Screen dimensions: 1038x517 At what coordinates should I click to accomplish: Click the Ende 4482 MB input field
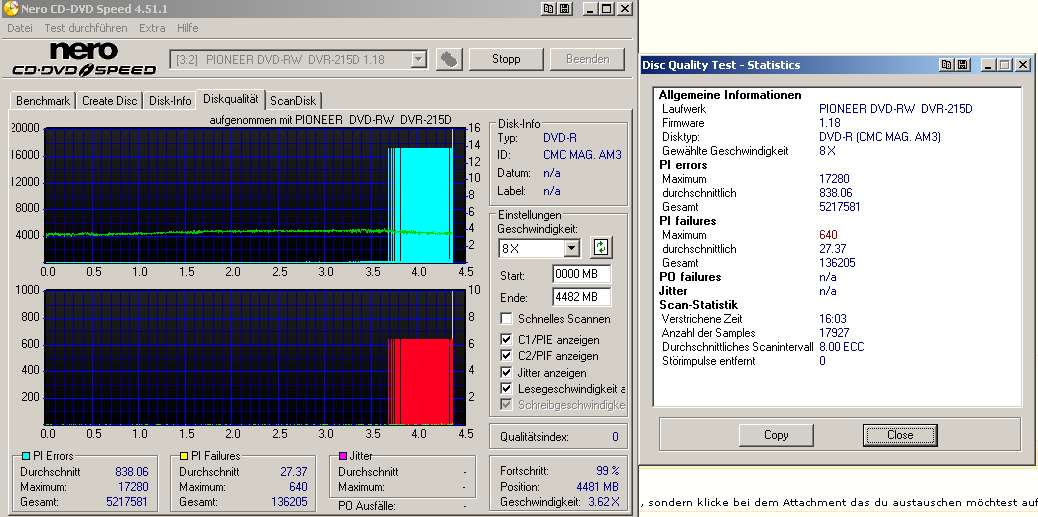click(580, 297)
